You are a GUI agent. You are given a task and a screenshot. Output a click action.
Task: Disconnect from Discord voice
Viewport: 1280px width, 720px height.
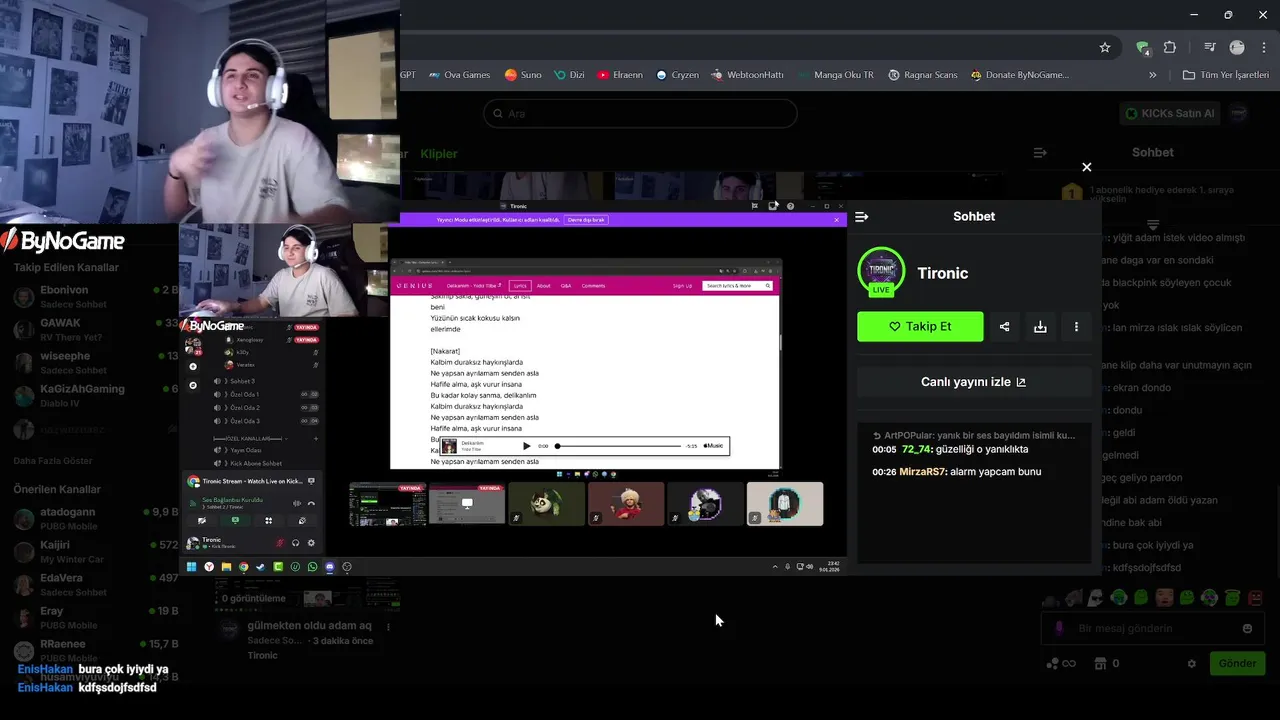coord(311,503)
